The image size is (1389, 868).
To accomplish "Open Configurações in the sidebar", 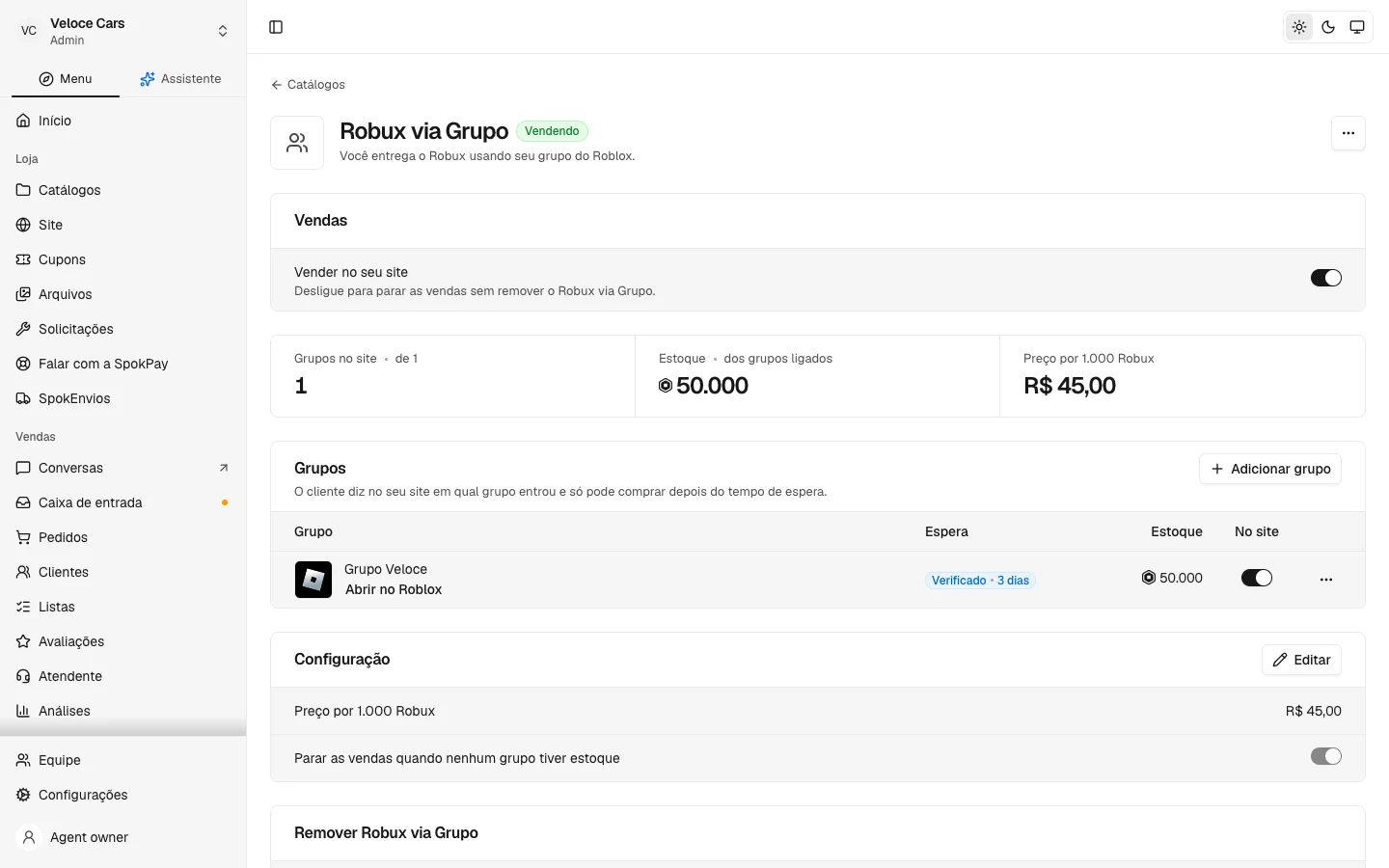I will coord(123,795).
